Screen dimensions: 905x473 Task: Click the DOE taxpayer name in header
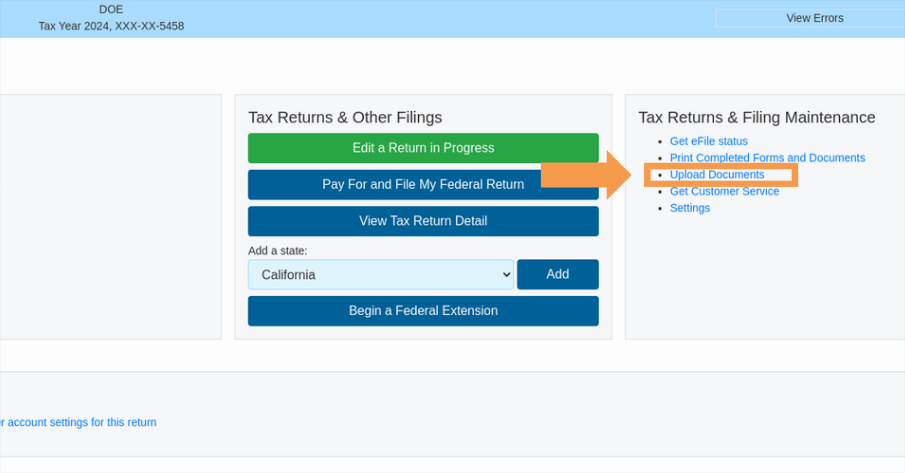(111, 9)
